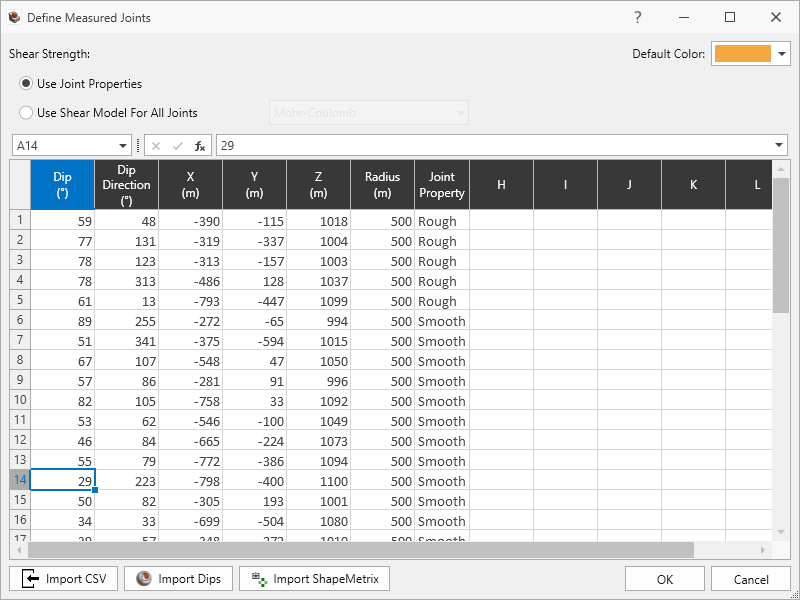Open the Mohr-Coulomb shear model dropdown

368,113
